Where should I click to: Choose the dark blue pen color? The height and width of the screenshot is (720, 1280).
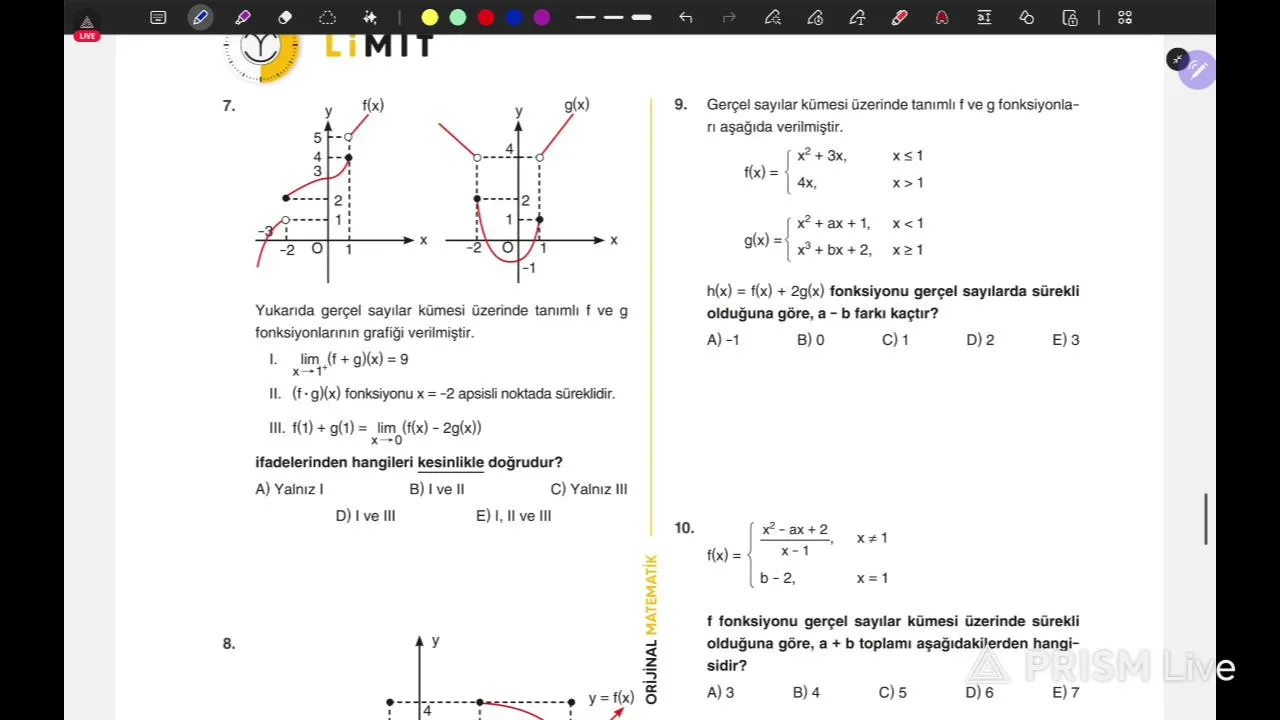click(514, 17)
